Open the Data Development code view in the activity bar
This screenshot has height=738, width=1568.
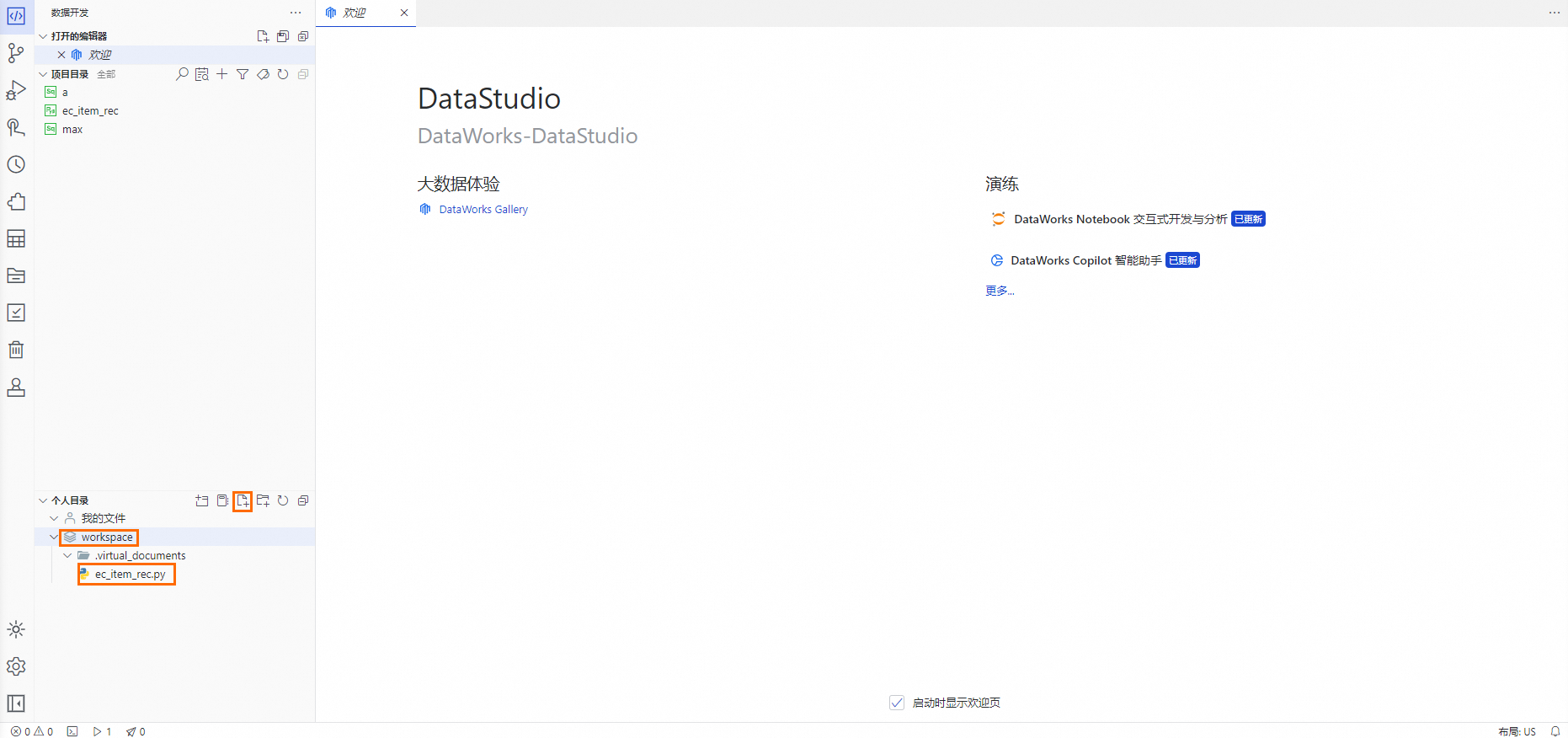pyautogui.click(x=16, y=16)
